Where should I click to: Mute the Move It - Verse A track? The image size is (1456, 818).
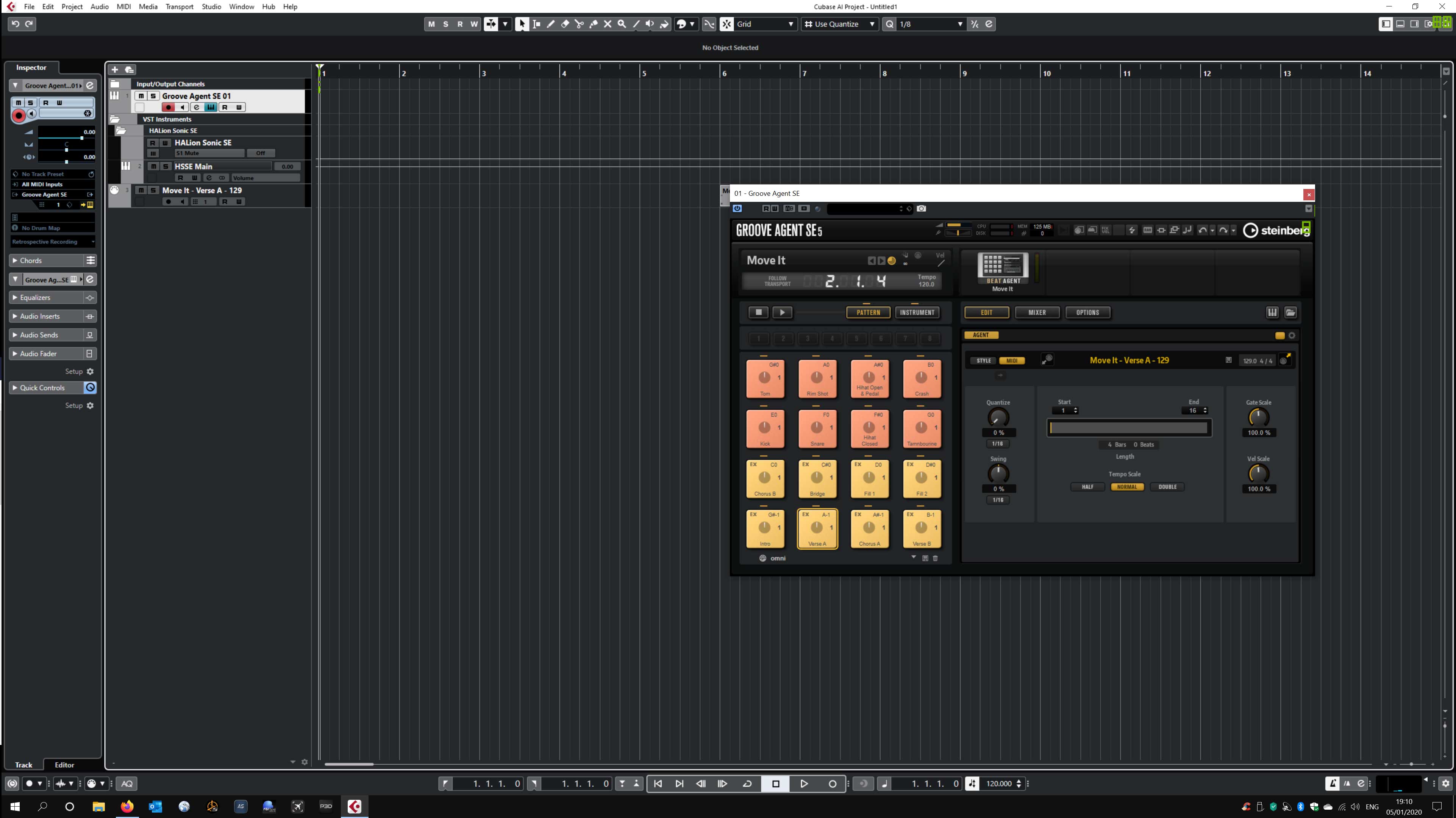(x=141, y=190)
